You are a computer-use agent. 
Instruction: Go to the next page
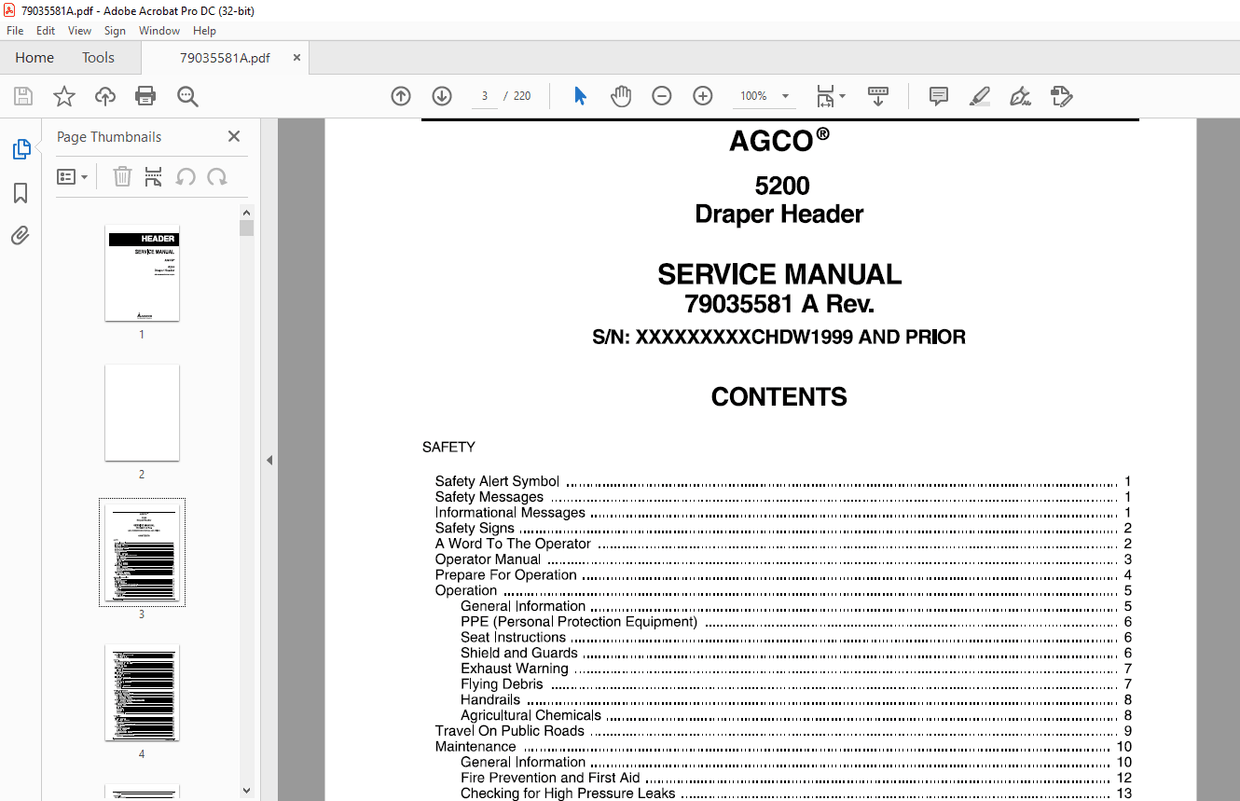coord(441,95)
